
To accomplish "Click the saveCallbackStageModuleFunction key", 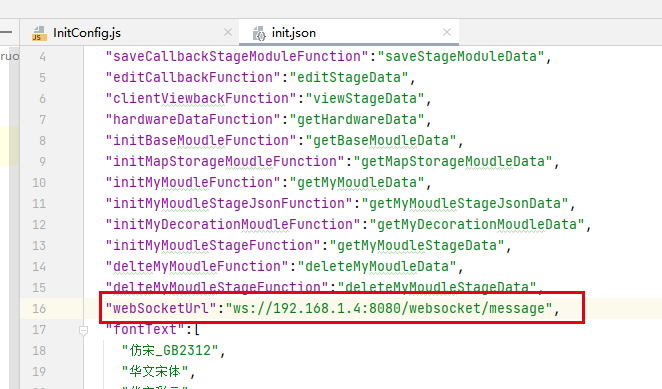I will [x=237, y=57].
